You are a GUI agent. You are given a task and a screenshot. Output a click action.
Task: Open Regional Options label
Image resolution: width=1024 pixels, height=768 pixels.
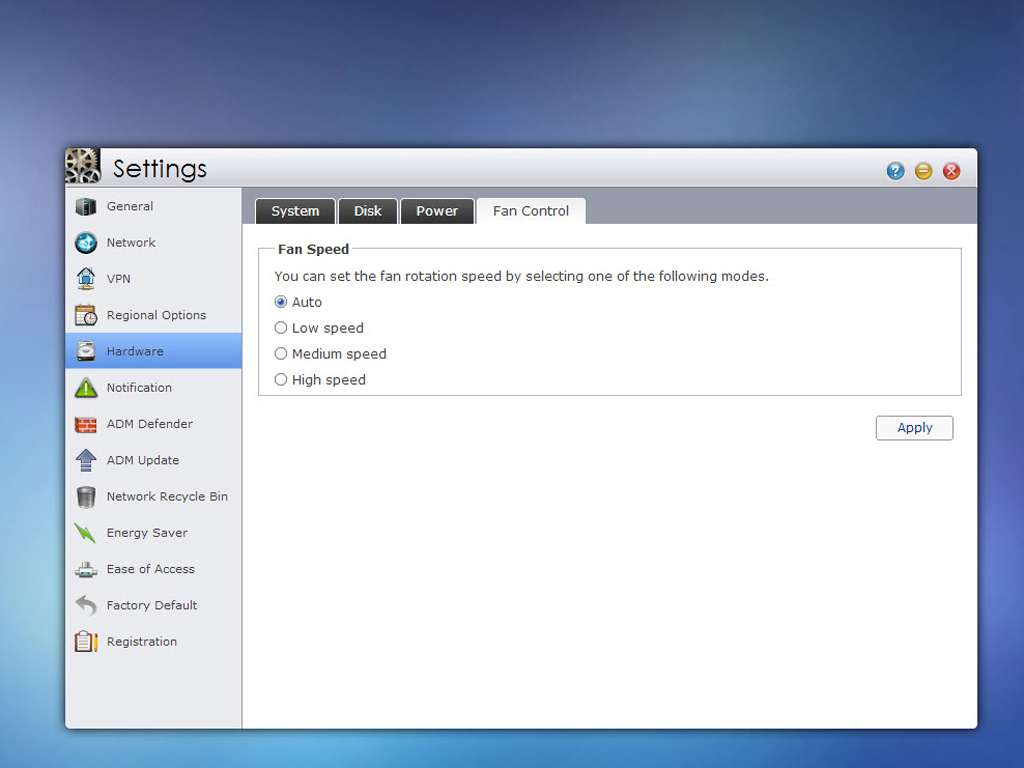pyautogui.click(x=157, y=315)
